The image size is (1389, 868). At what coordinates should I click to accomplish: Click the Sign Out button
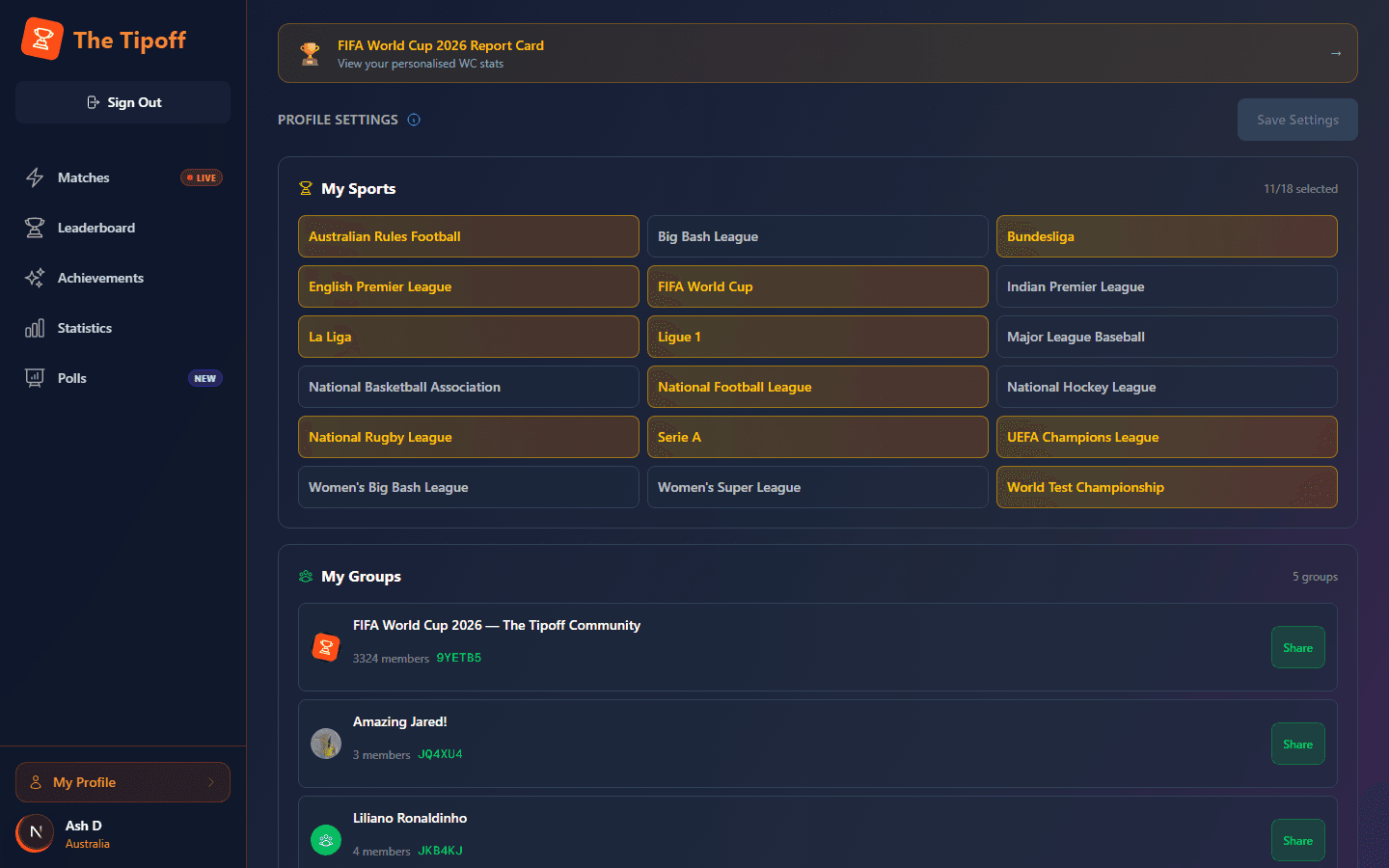123,102
